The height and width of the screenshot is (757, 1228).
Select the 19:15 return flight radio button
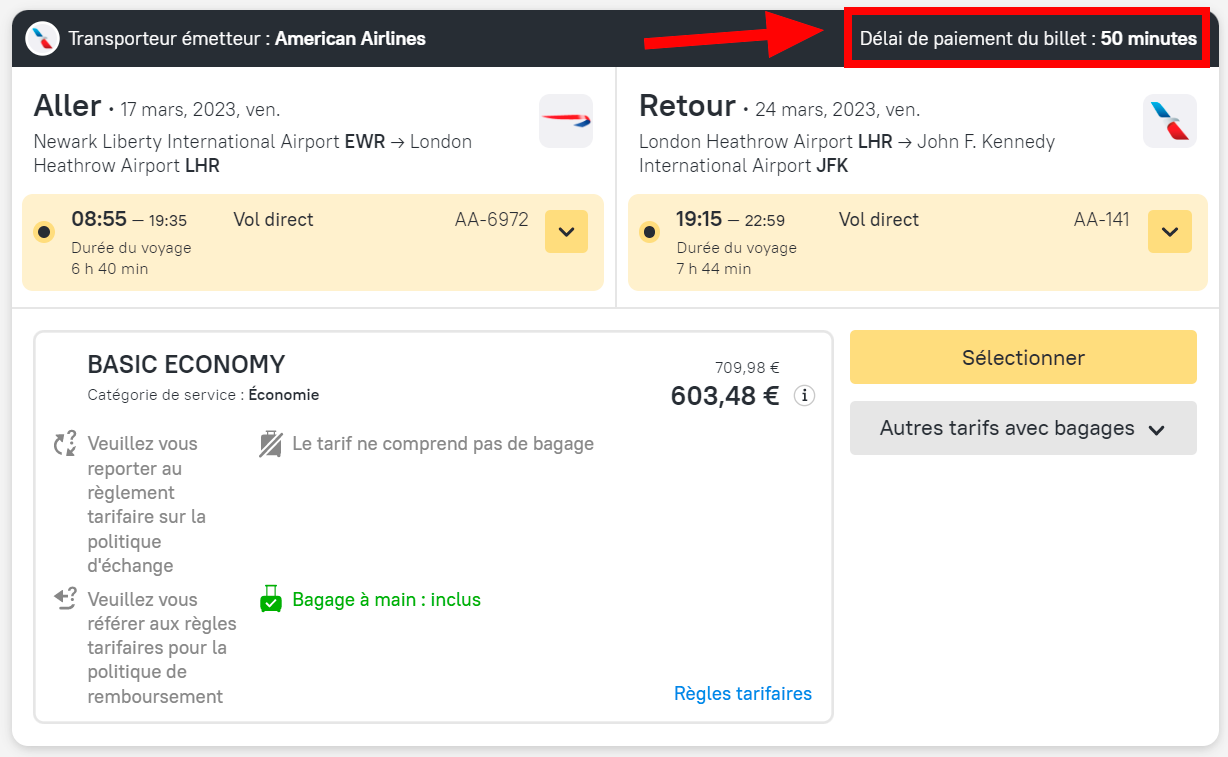pos(650,232)
